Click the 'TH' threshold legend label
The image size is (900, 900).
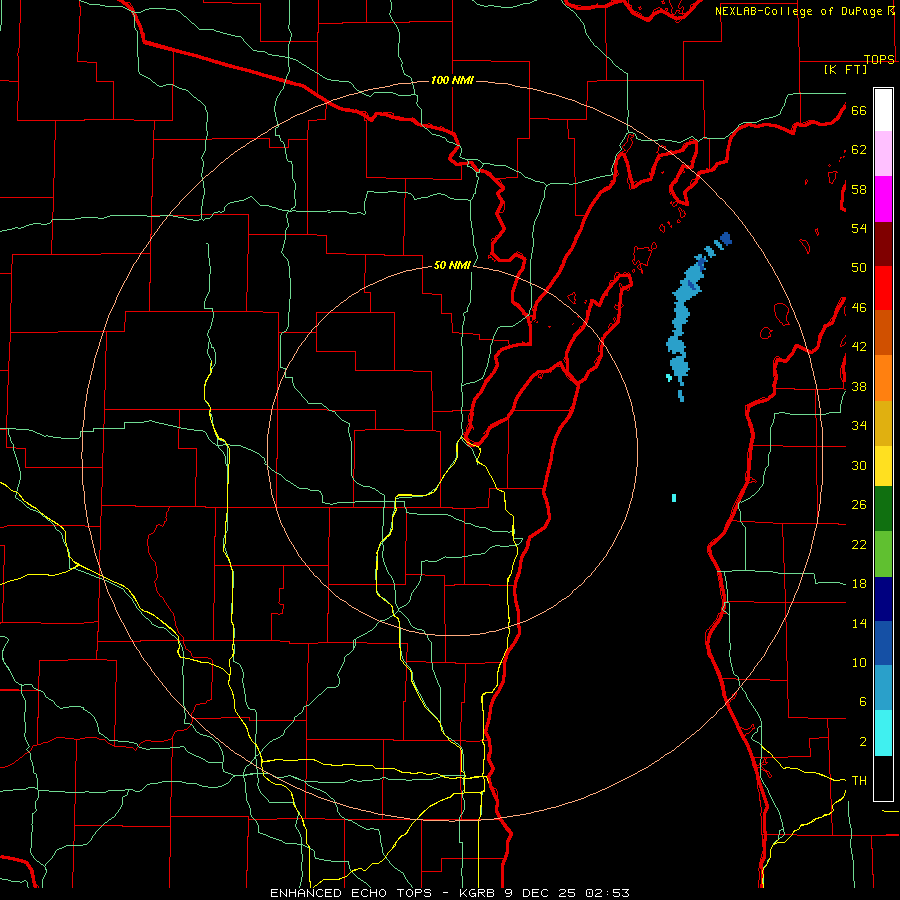[x=859, y=781]
